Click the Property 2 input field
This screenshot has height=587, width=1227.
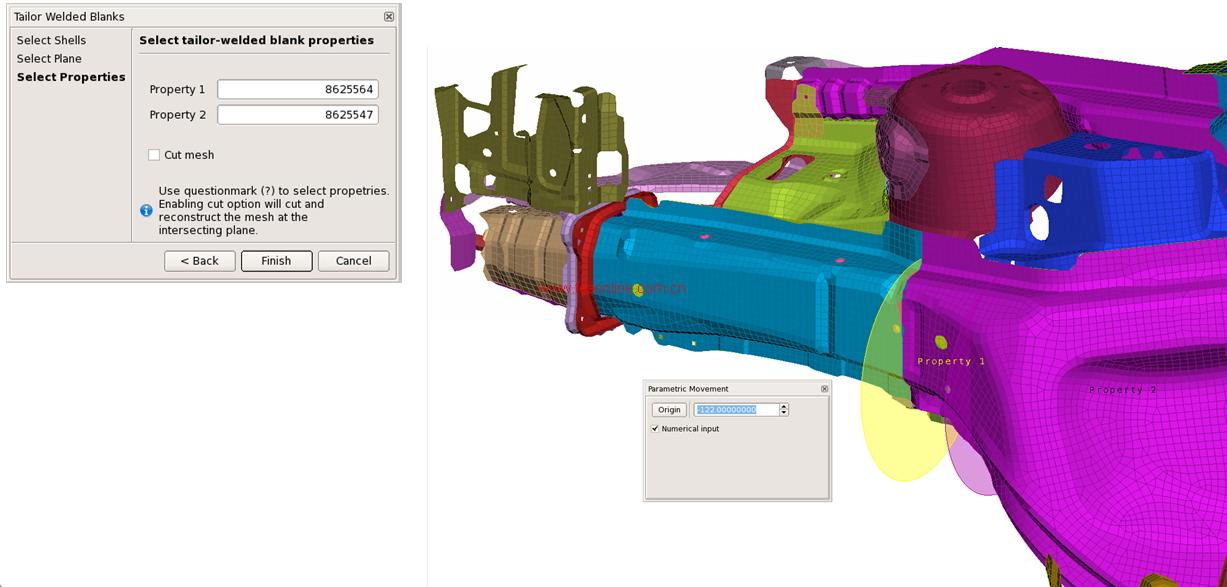[x=297, y=115]
